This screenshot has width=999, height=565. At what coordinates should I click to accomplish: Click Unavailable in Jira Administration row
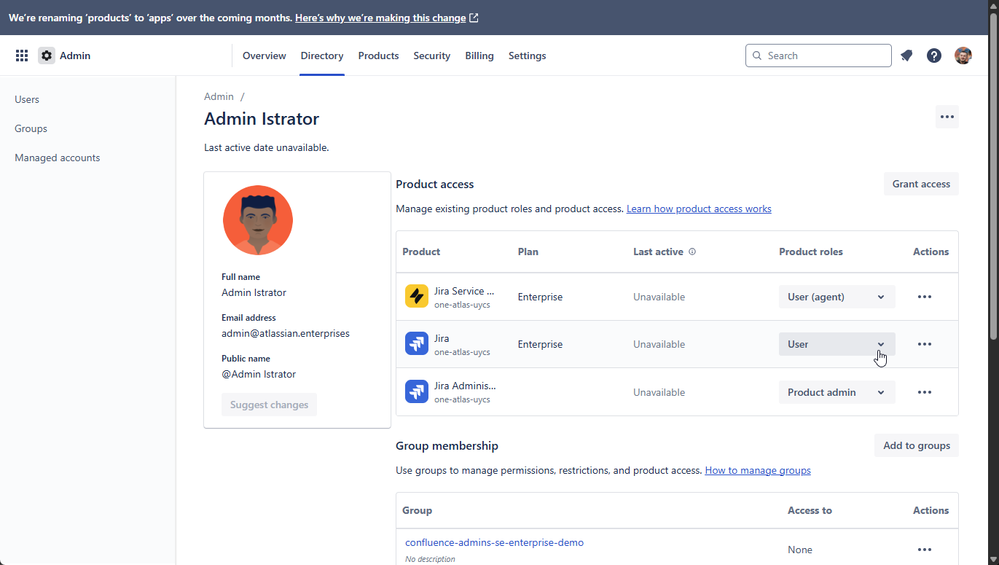coord(659,392)
